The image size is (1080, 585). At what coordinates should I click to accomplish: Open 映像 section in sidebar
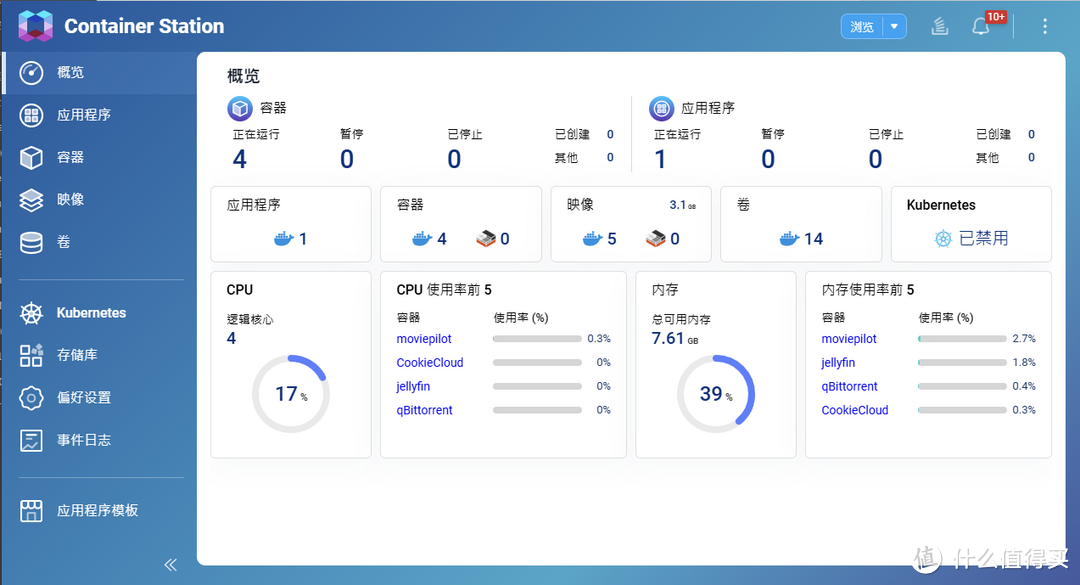[70, 200]
